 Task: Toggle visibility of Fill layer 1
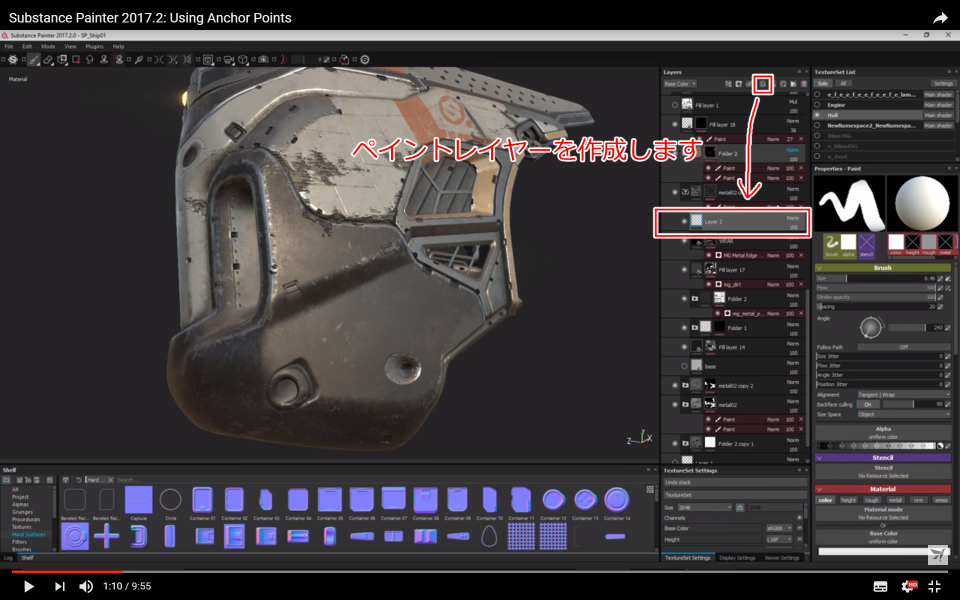tap(675, 105)
